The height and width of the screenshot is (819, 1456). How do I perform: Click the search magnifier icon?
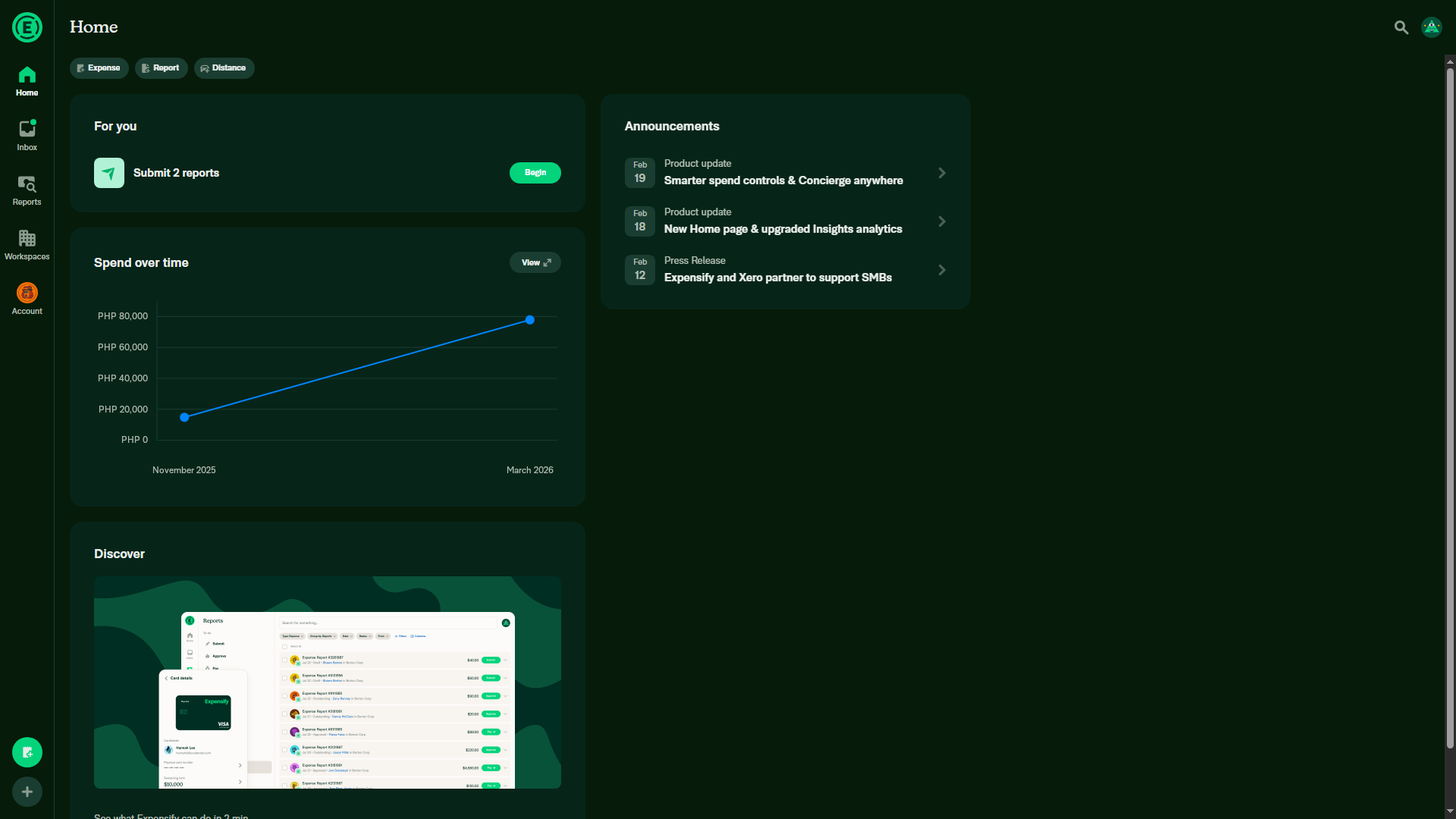[1401, 27]
